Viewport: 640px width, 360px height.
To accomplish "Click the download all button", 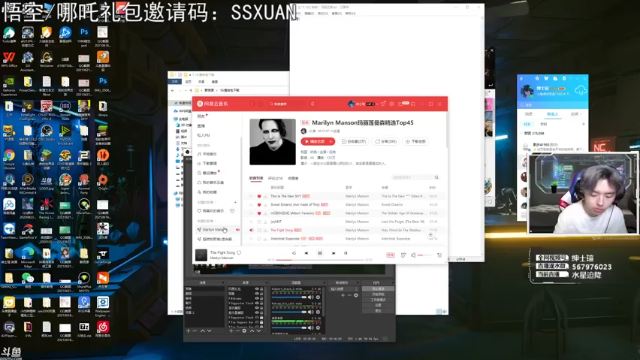I will point(416,142).
